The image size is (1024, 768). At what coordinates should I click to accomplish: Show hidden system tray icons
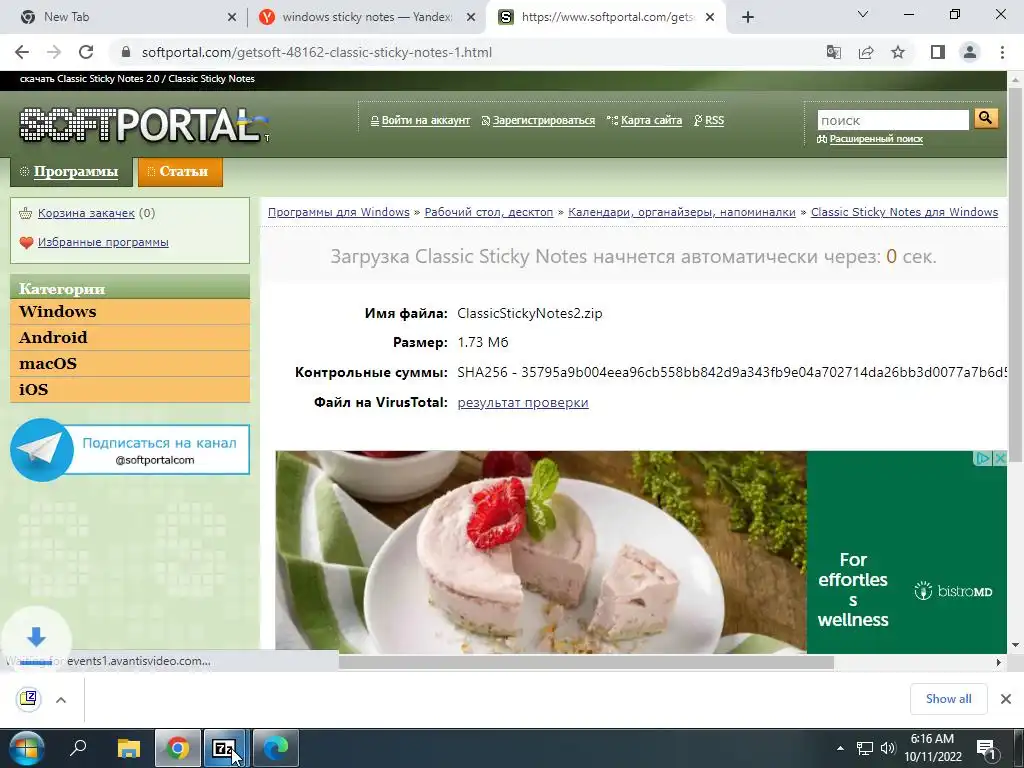point(840,748)
